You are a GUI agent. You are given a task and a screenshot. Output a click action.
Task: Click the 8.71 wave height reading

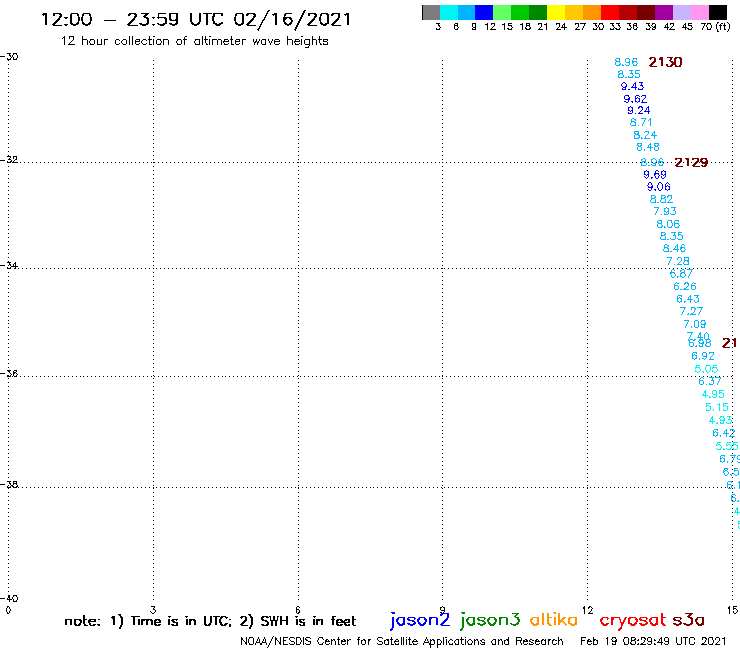click(x=641, y=123)
